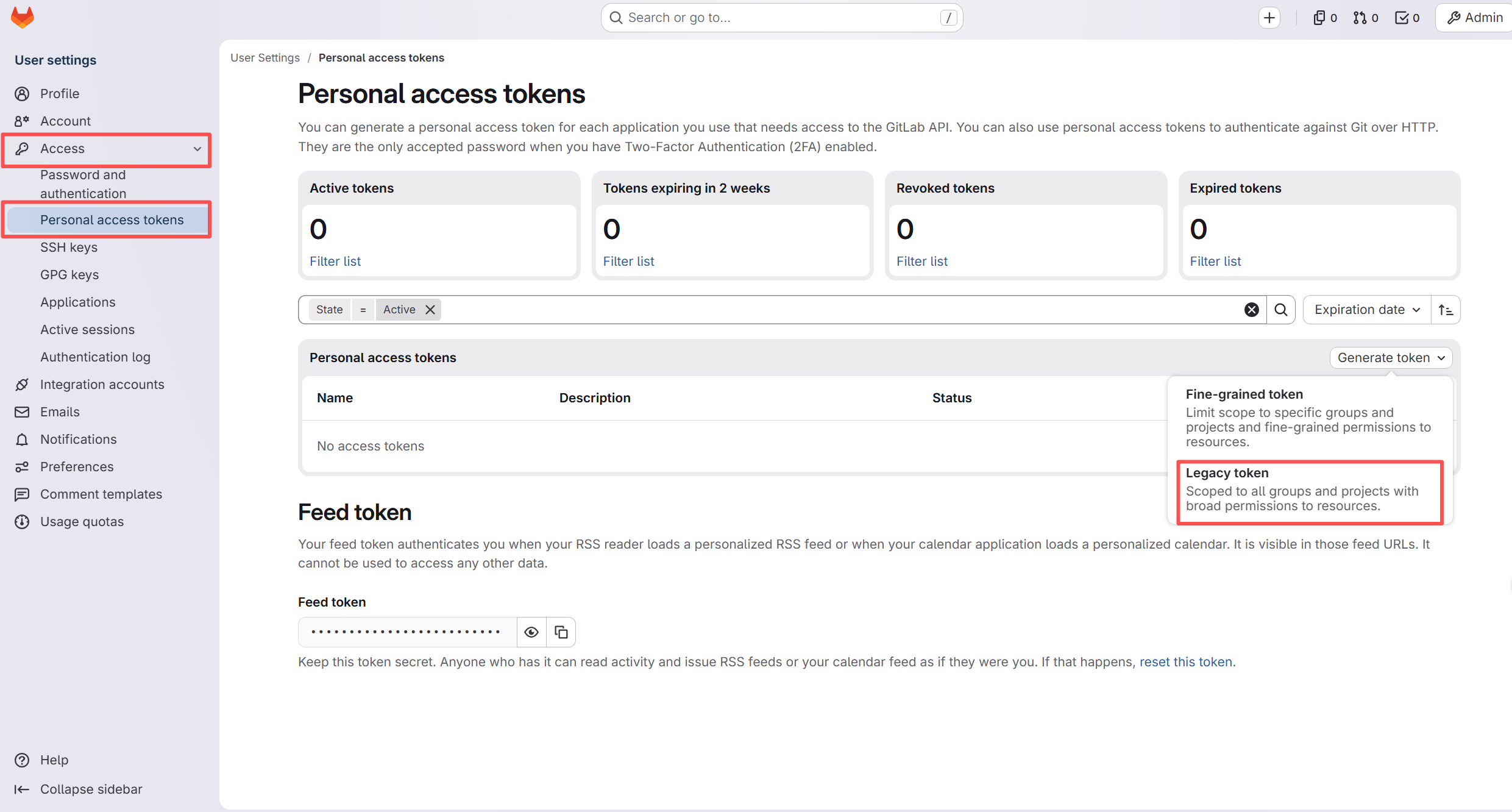Click the GitLab fox logo
Viewport: 1512px width, 812px height.
pyautogui.click(x=23, y=18)
